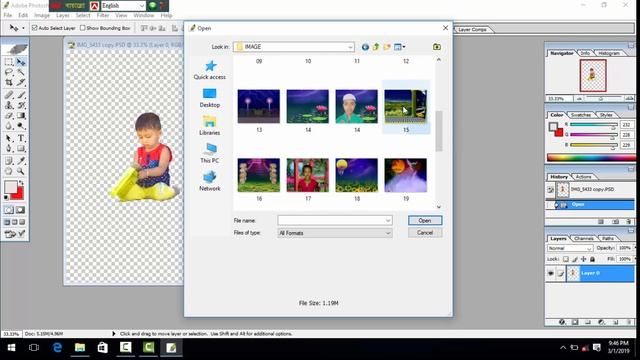This screenshot has height=360, width=640.
Task: Pick the Gradient tool
Action: [21, 116]
